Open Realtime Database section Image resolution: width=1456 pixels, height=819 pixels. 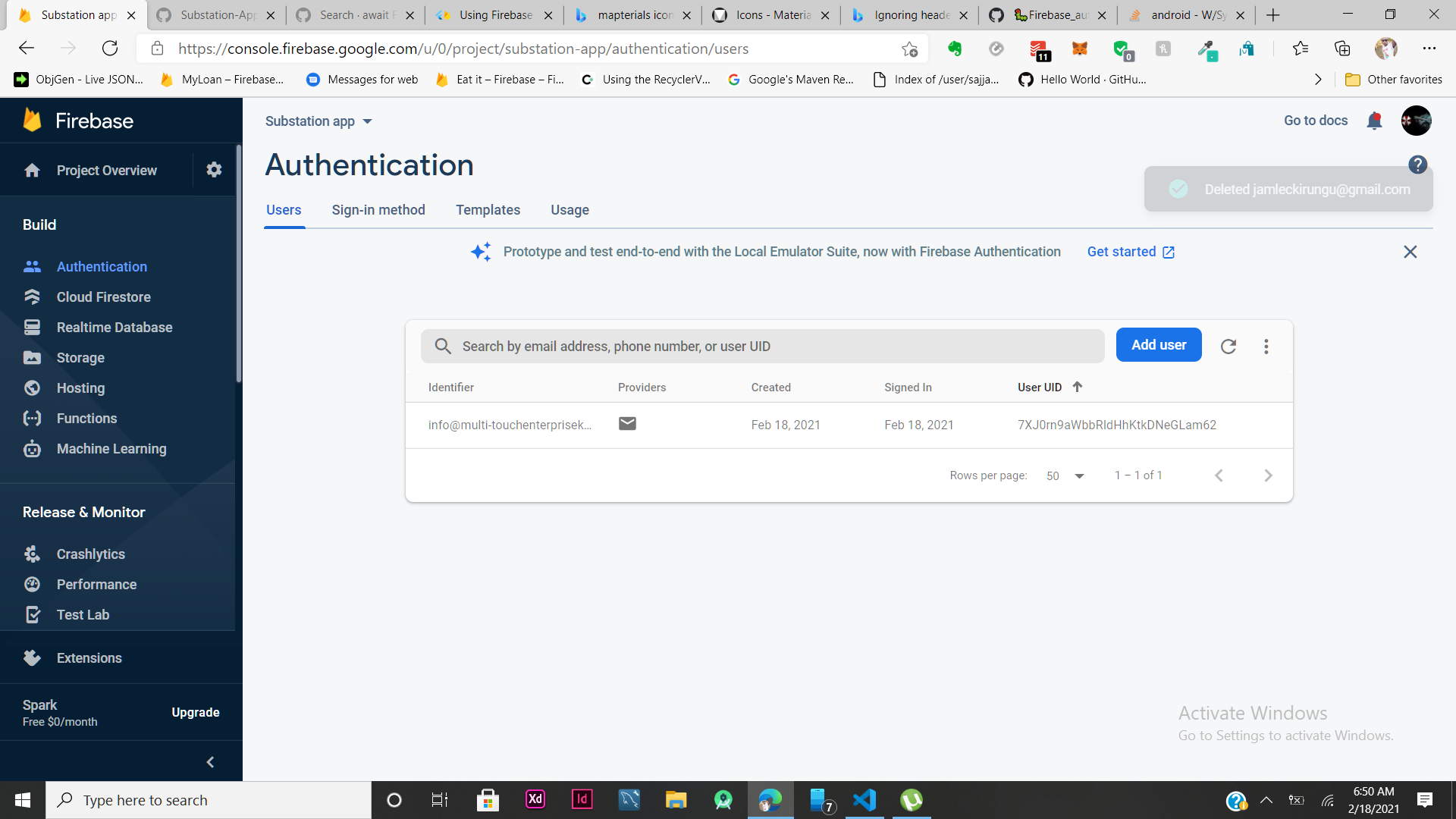tap(115, 328)
